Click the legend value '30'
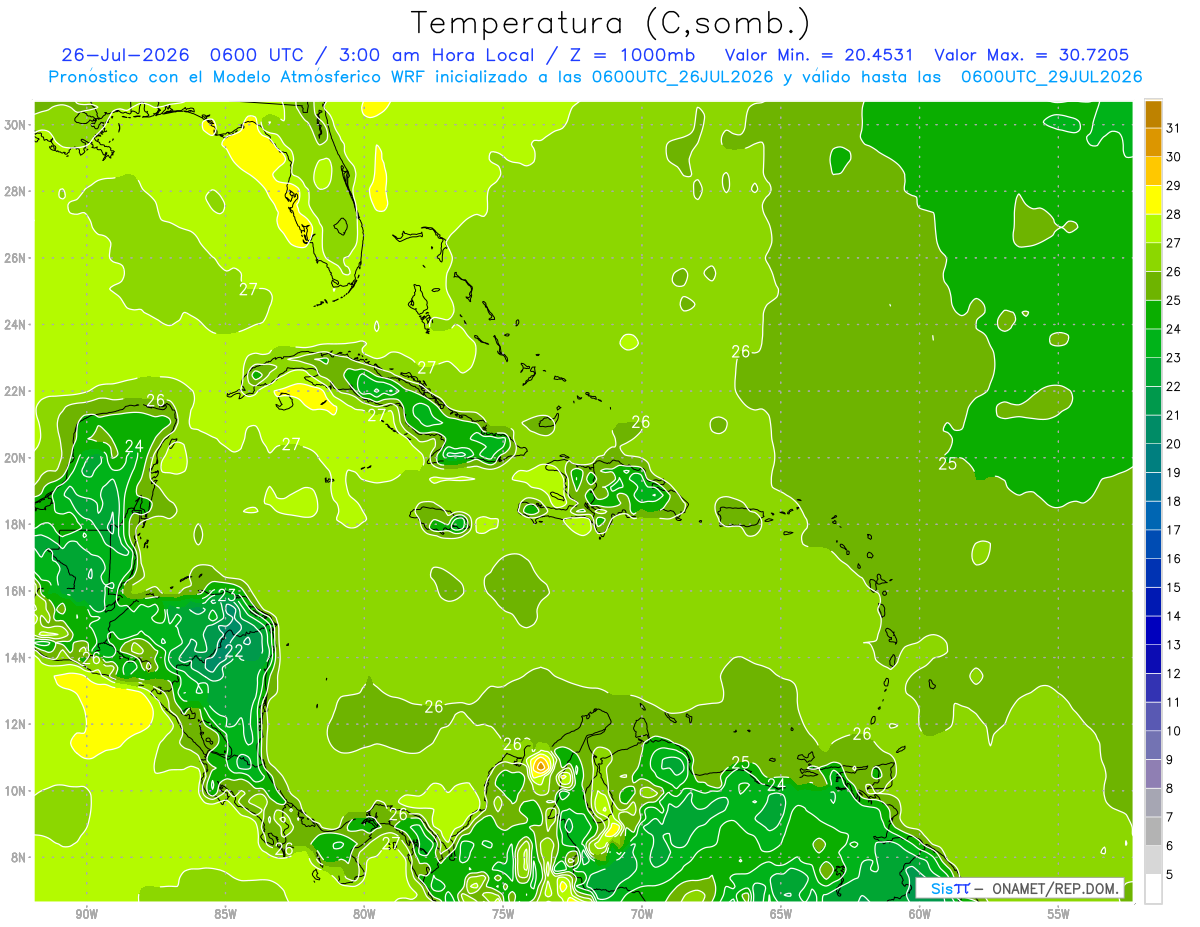 [x=1174, y=157]
